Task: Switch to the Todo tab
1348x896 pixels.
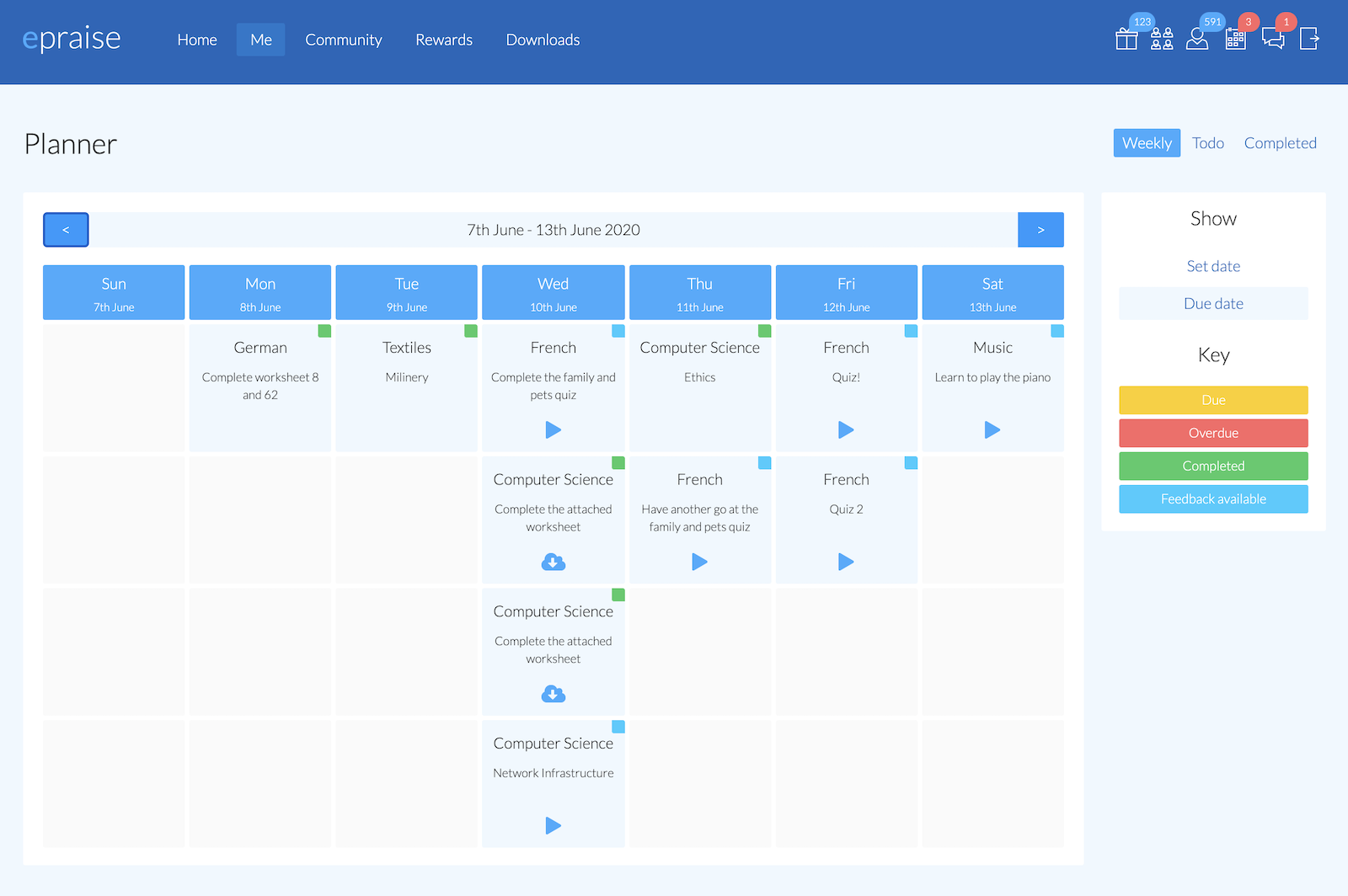Action: pos(1208,142)
